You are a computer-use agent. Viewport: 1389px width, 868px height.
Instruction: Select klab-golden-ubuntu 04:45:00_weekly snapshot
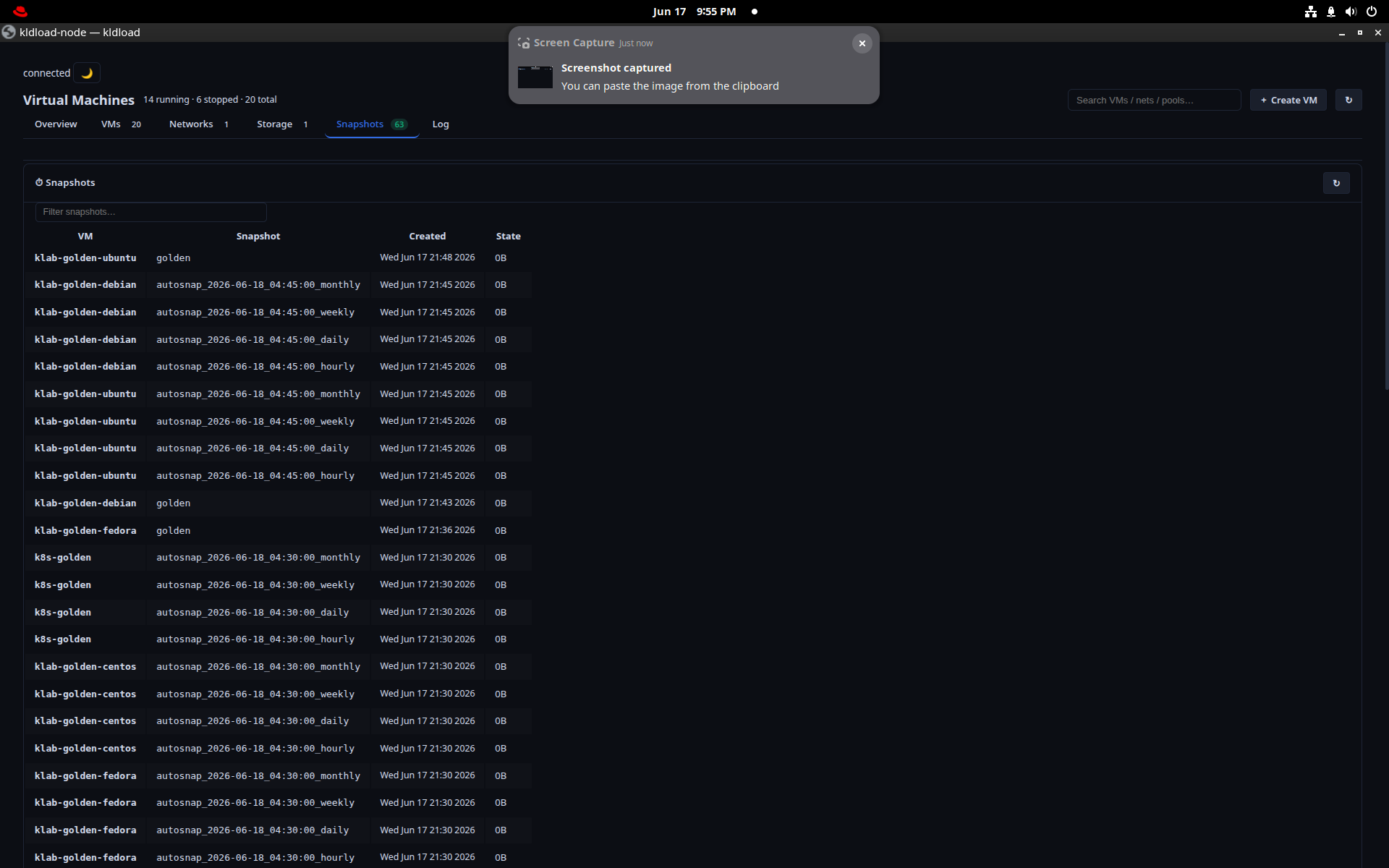coord(278,422)
